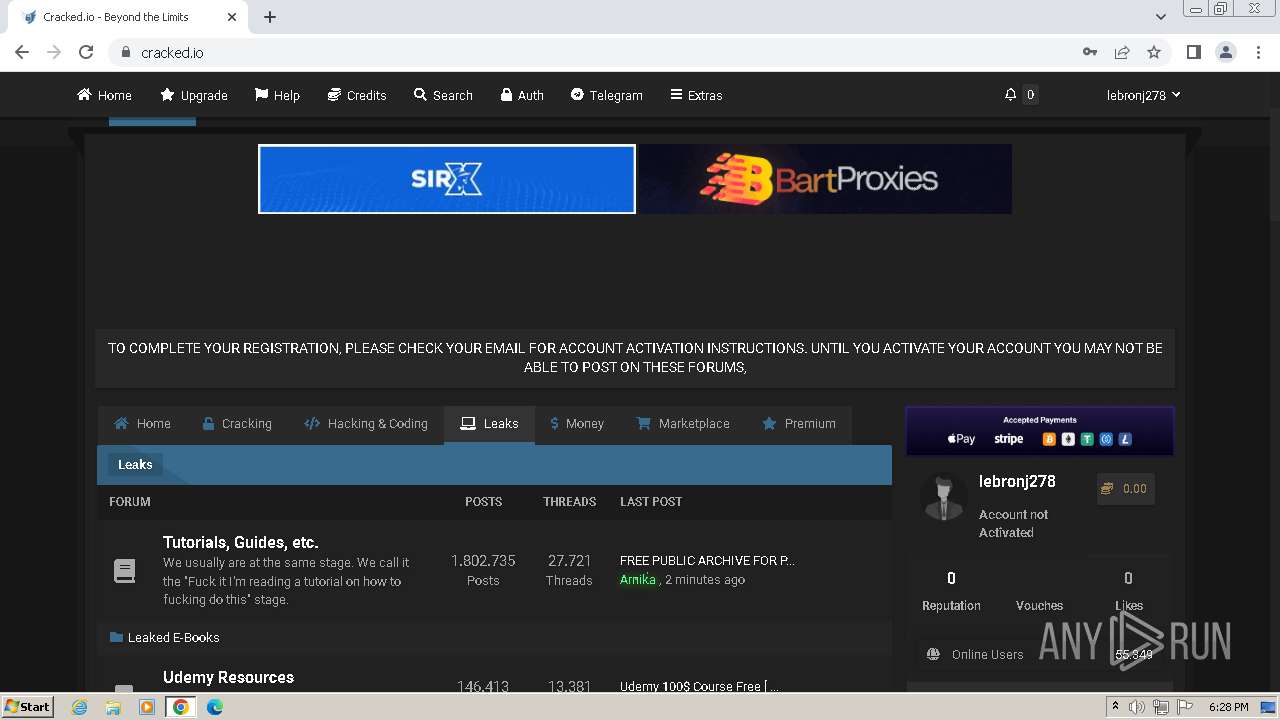1280x720 pixels.
Task: Click the Reputation count
Action: [951, 579]
